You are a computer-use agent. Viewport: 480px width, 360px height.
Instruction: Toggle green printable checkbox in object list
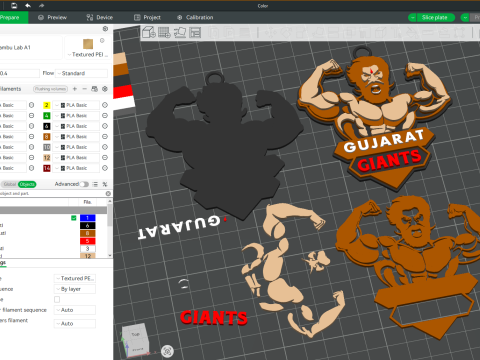pos(74,218)
